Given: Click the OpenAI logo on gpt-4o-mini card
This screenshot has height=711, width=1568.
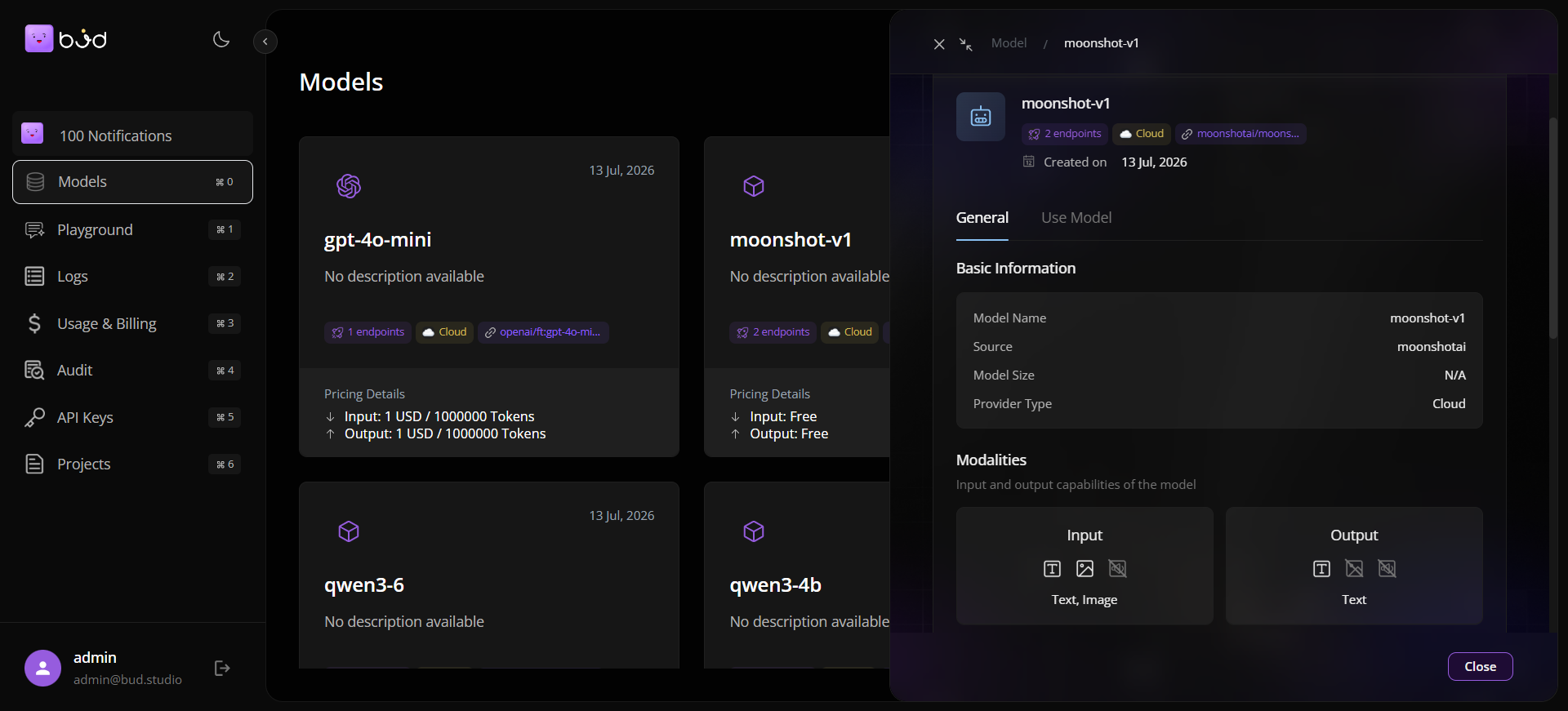Looking at the screenshot, I should [x=349, y=186].
